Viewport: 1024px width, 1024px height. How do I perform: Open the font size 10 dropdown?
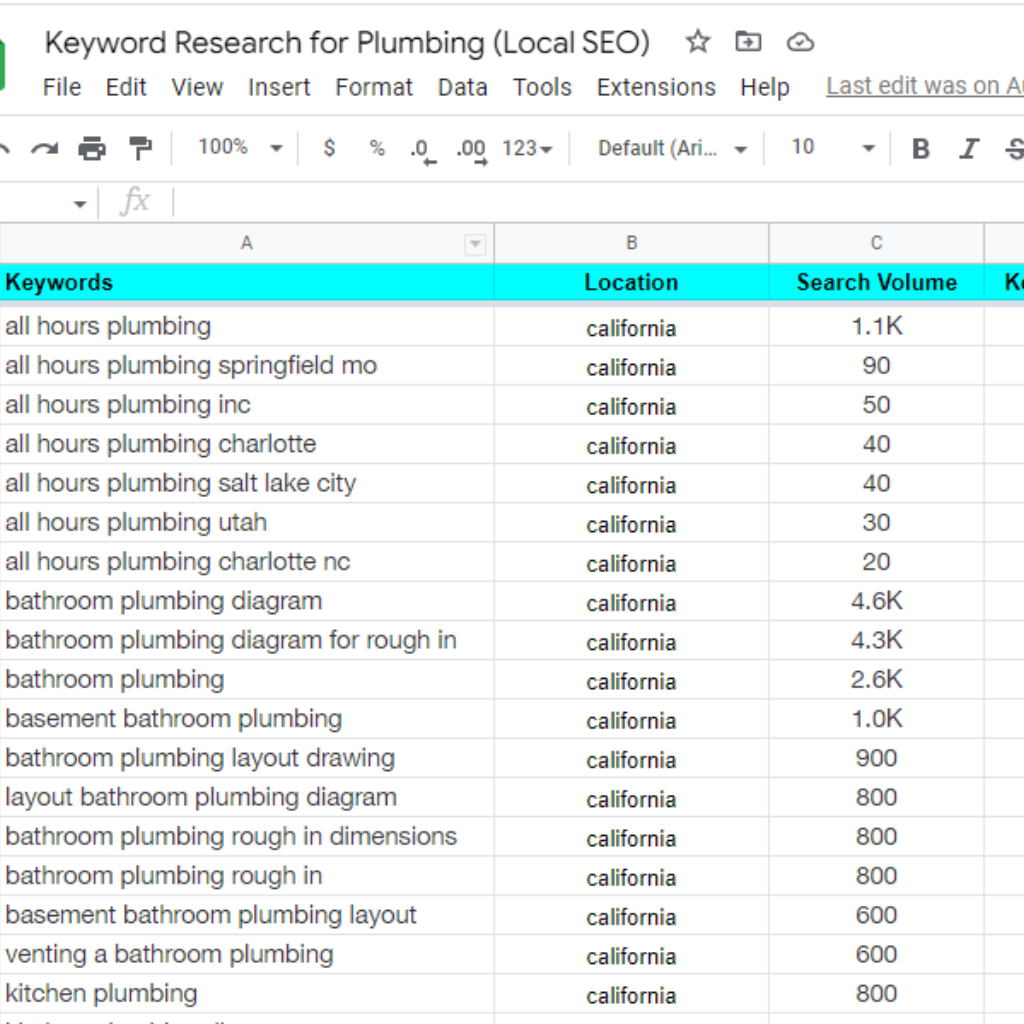click(x=833, y=148)
